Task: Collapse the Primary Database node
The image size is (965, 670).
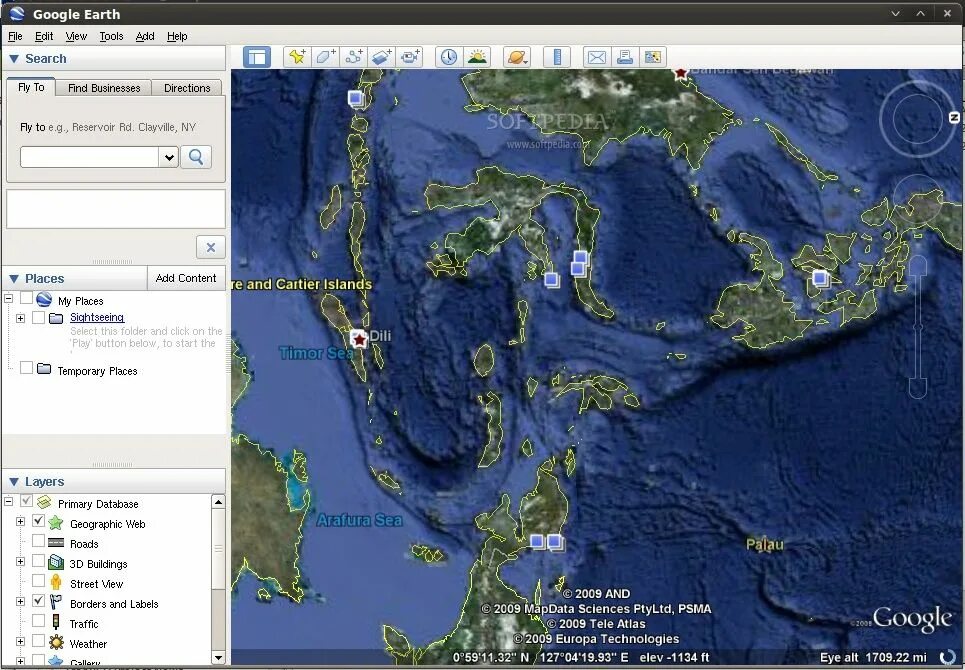Action: (x=9, y=501)
